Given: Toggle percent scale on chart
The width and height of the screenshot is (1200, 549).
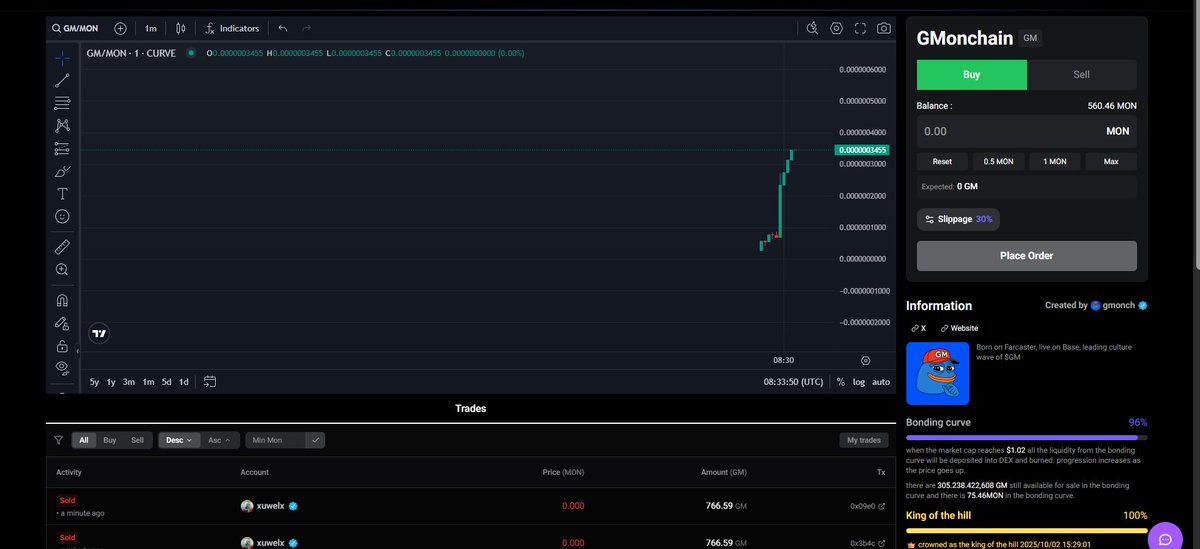Looking at the screenshot, I should point(841,382).
